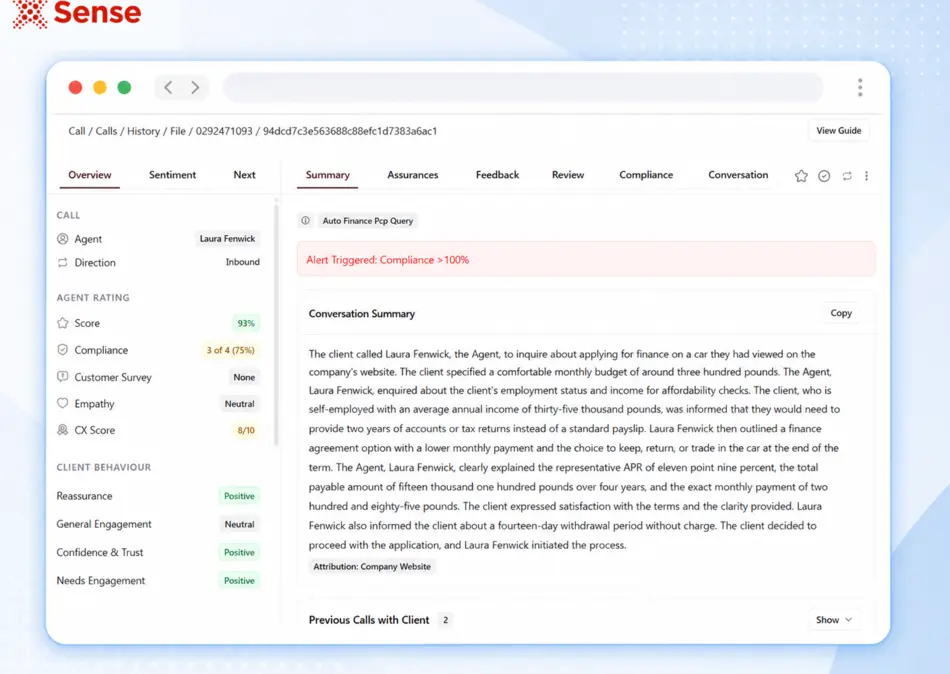Click the Laura Fenwick agent badge
The height and width of the screenshot is (674, 950).
227,239
